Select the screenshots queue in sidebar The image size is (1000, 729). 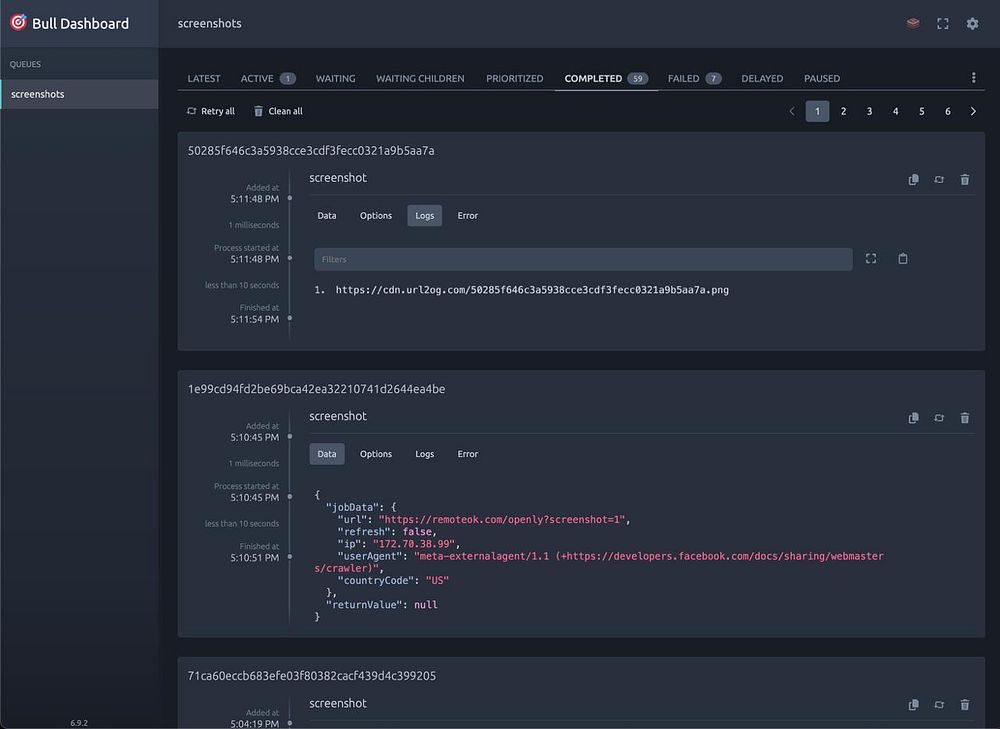pyautogui.click(x=79, y=94)
